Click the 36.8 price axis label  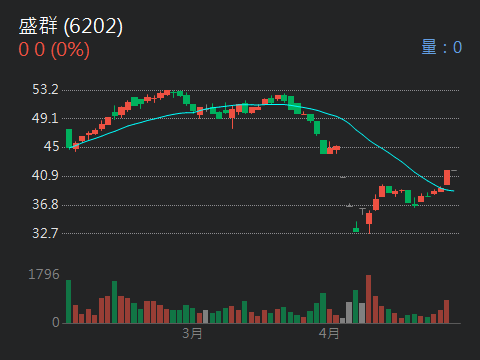click(x=45, y=204)
